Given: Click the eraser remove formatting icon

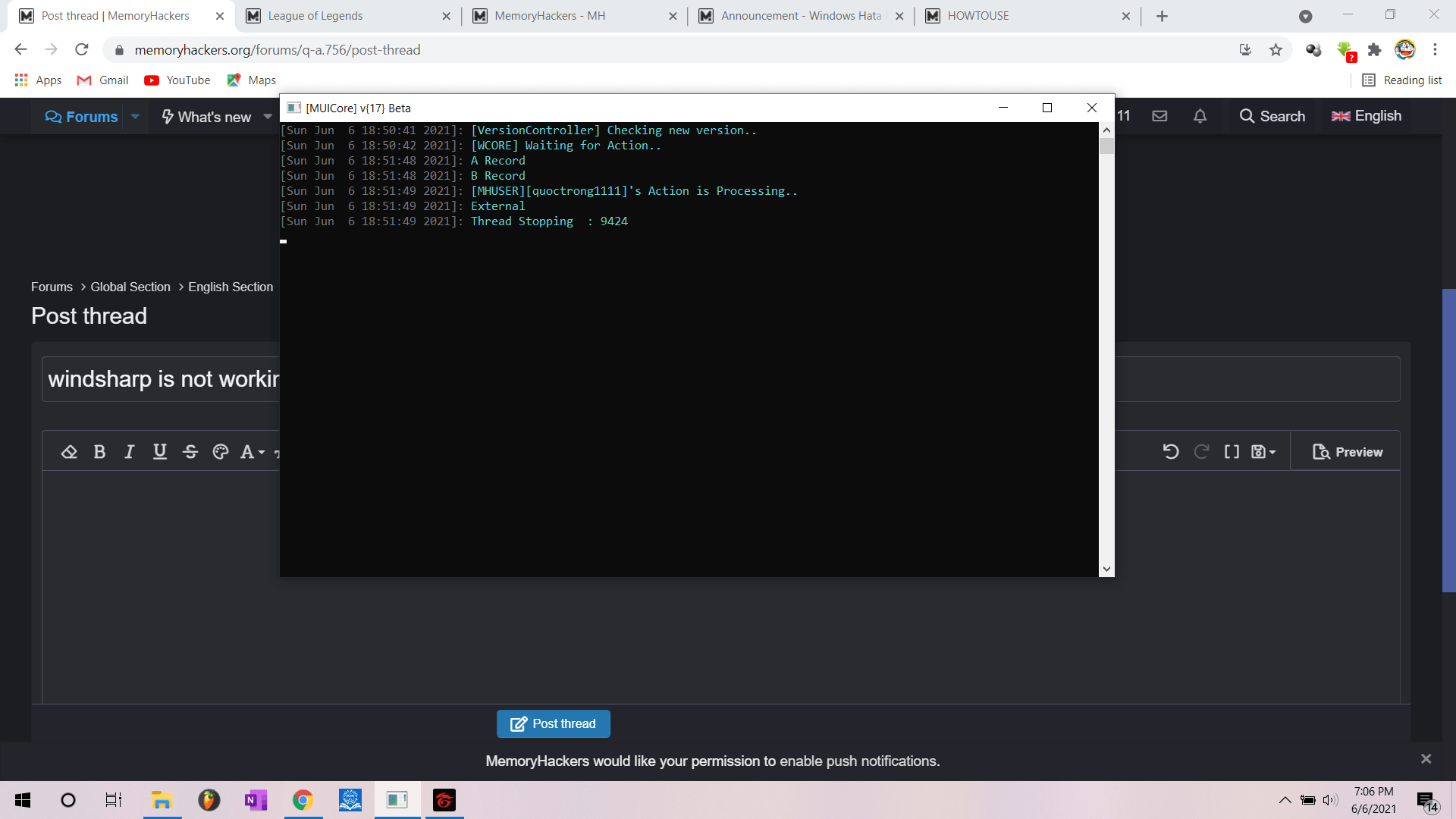Looking at the screenshot, I should [69, 452].
